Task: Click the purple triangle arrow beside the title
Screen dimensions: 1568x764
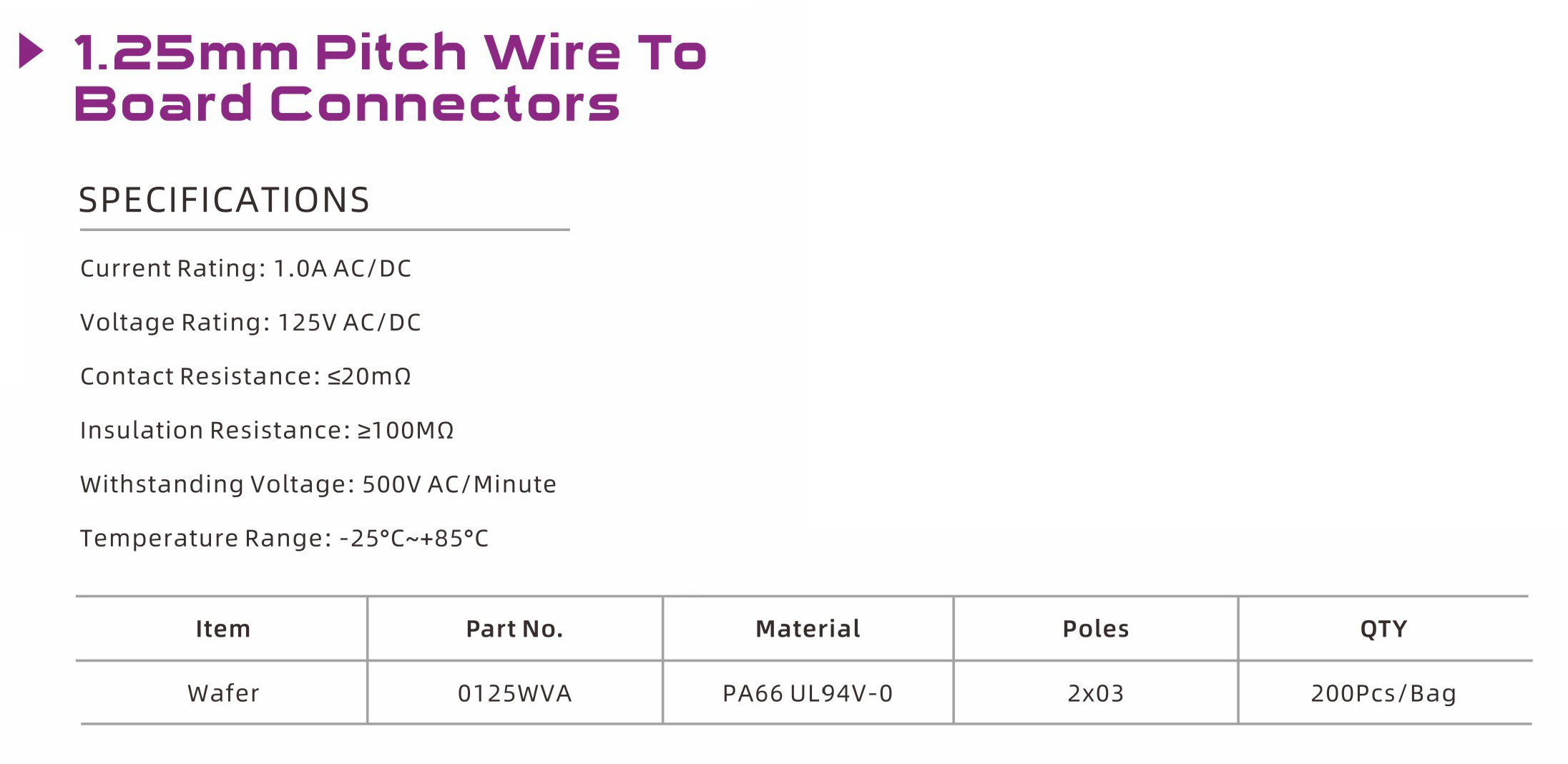Action: 30,52
